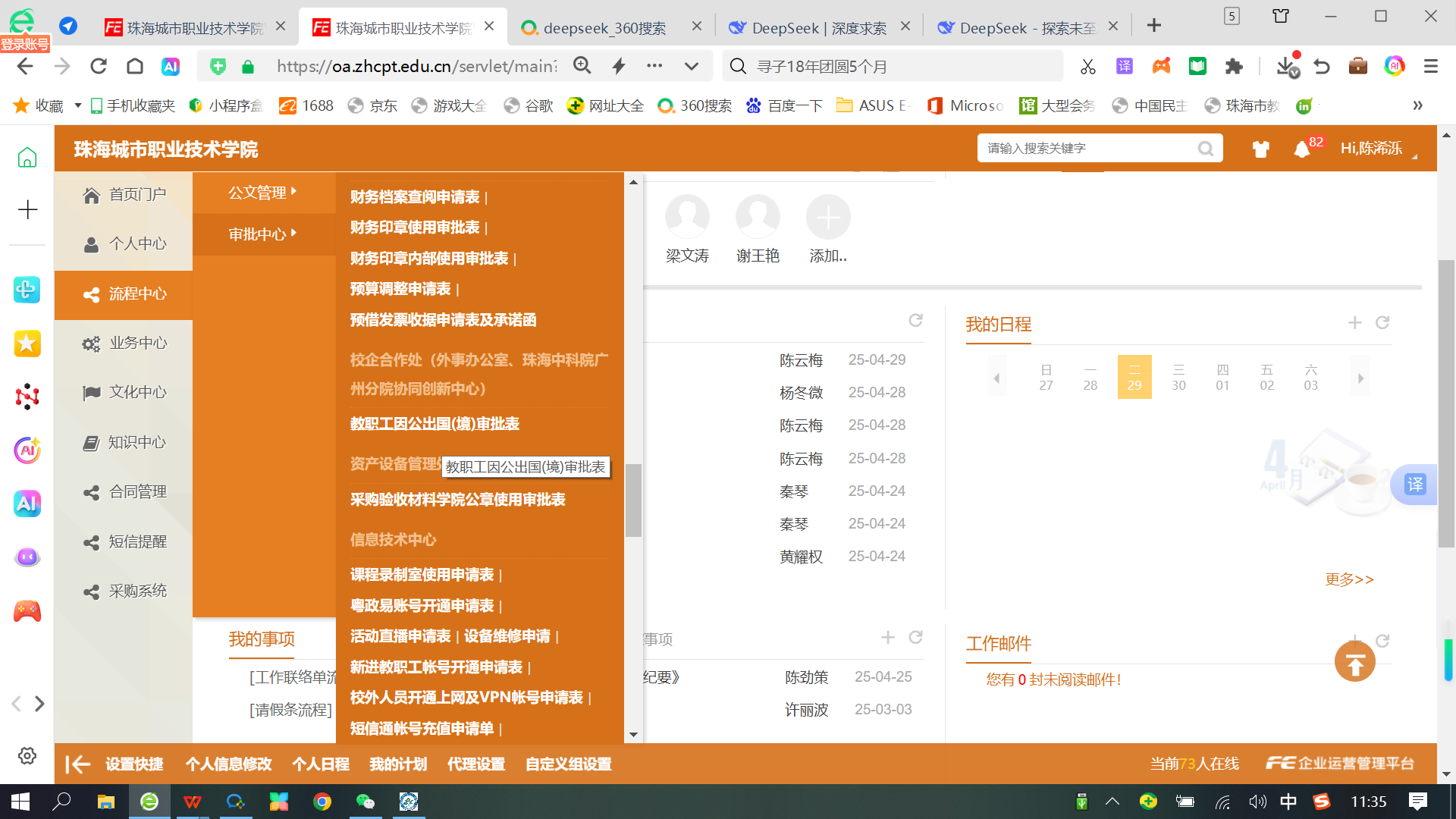Screen dimensions: 1456x819
Task: Open the bookmarks bar overflow chevron
Action: pos(1417,105)
